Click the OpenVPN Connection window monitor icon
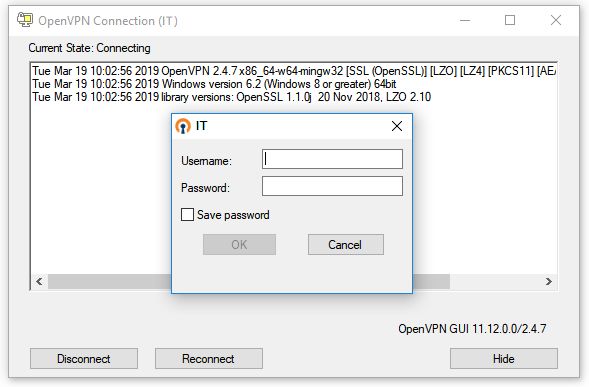The image size is (589, 387). point(25,20)
